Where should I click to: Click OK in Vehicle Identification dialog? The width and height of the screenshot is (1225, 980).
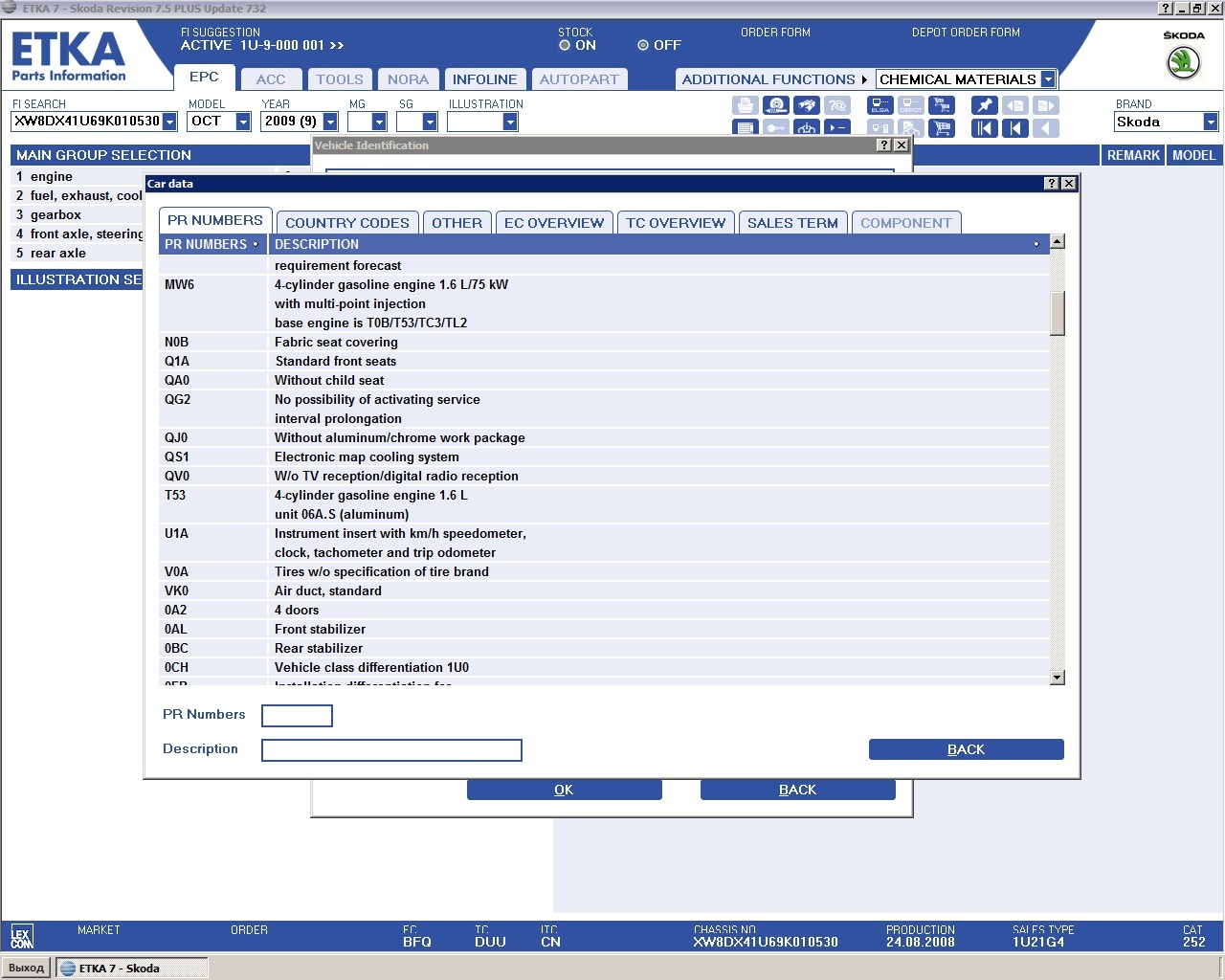(564, 790)
